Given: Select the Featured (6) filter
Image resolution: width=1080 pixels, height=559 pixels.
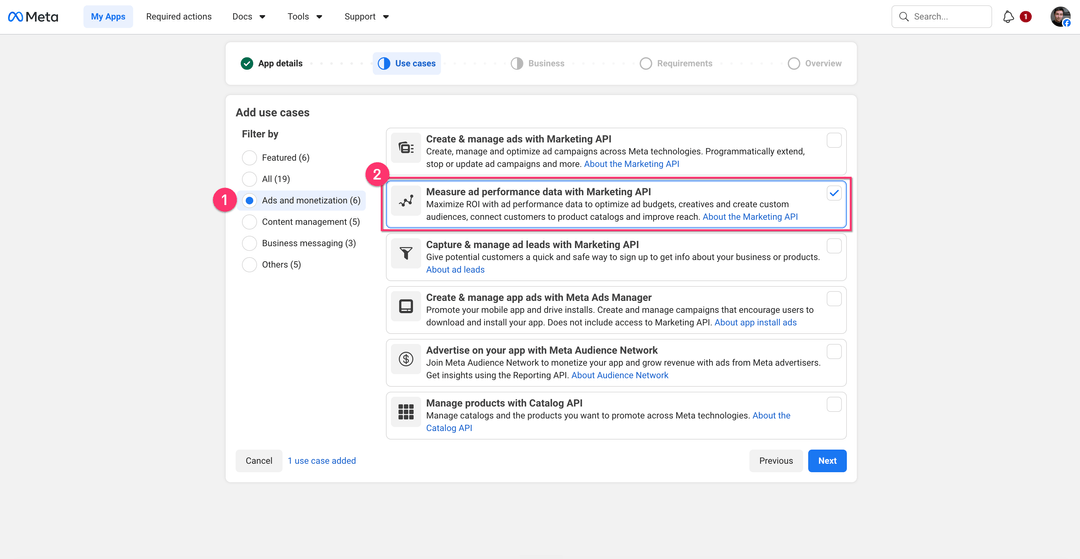Looking at the screenshot, I should click(249, 158).
